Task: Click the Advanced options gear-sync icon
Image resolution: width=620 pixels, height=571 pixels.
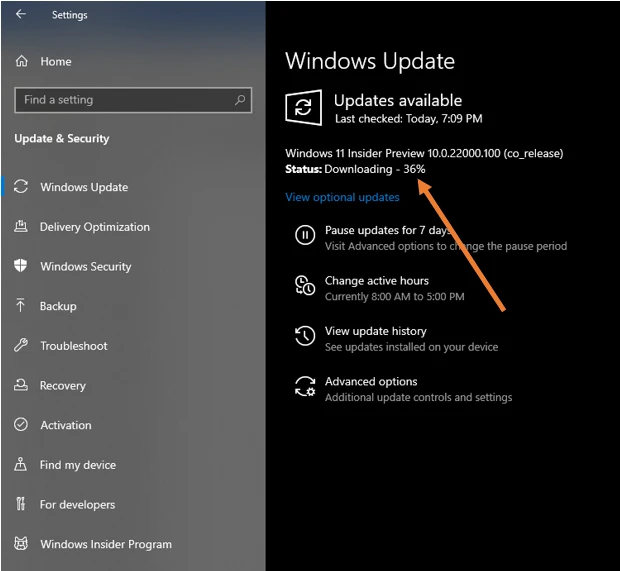Action: [305, 386]
